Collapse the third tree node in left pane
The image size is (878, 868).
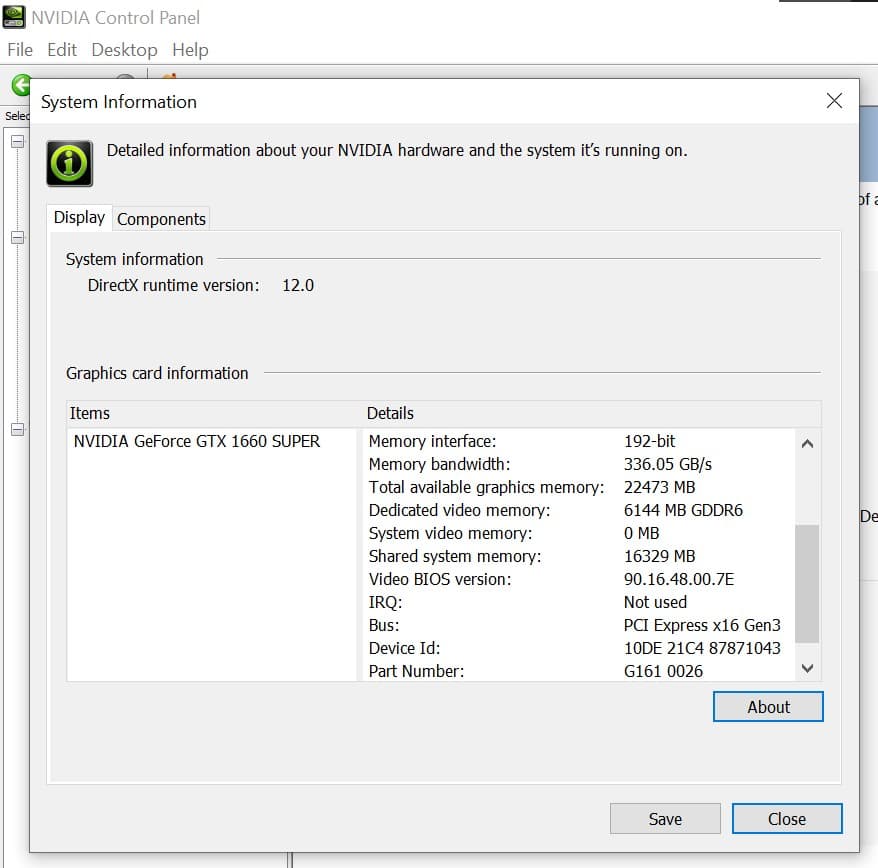click(x=17, y=429)
